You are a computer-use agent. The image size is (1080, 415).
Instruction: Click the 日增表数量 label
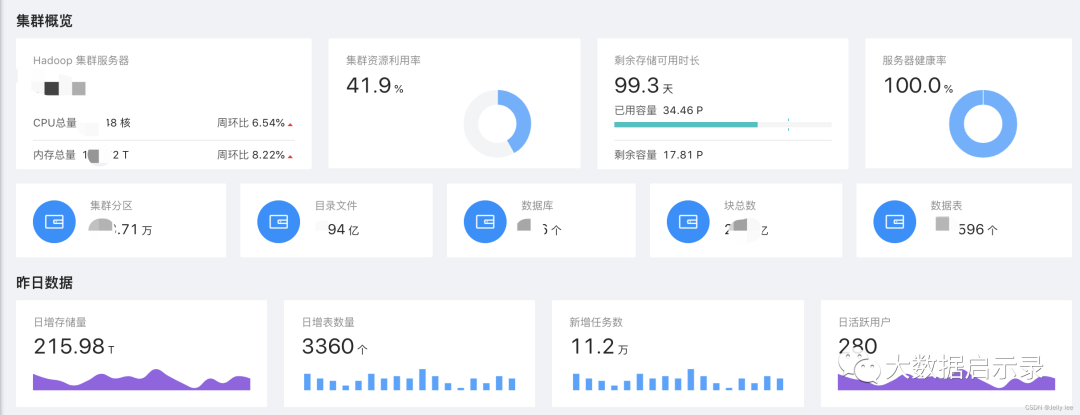[x=329, y=322]
